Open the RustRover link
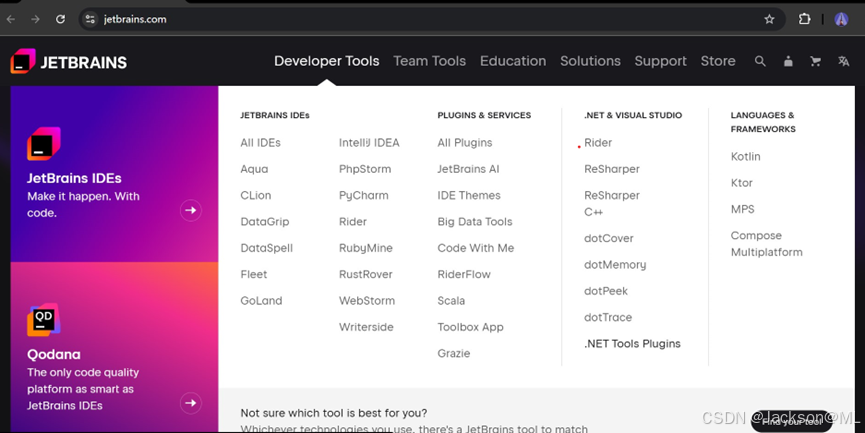Screen dimensions: 865x433 [x=366, y=274]
